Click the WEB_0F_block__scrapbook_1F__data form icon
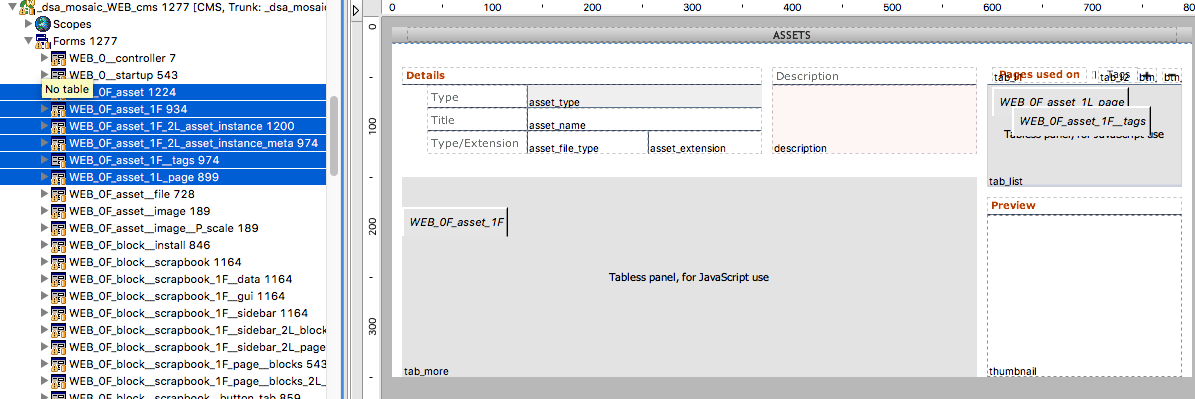The image size is (1195, 399). tap(58, 279)
